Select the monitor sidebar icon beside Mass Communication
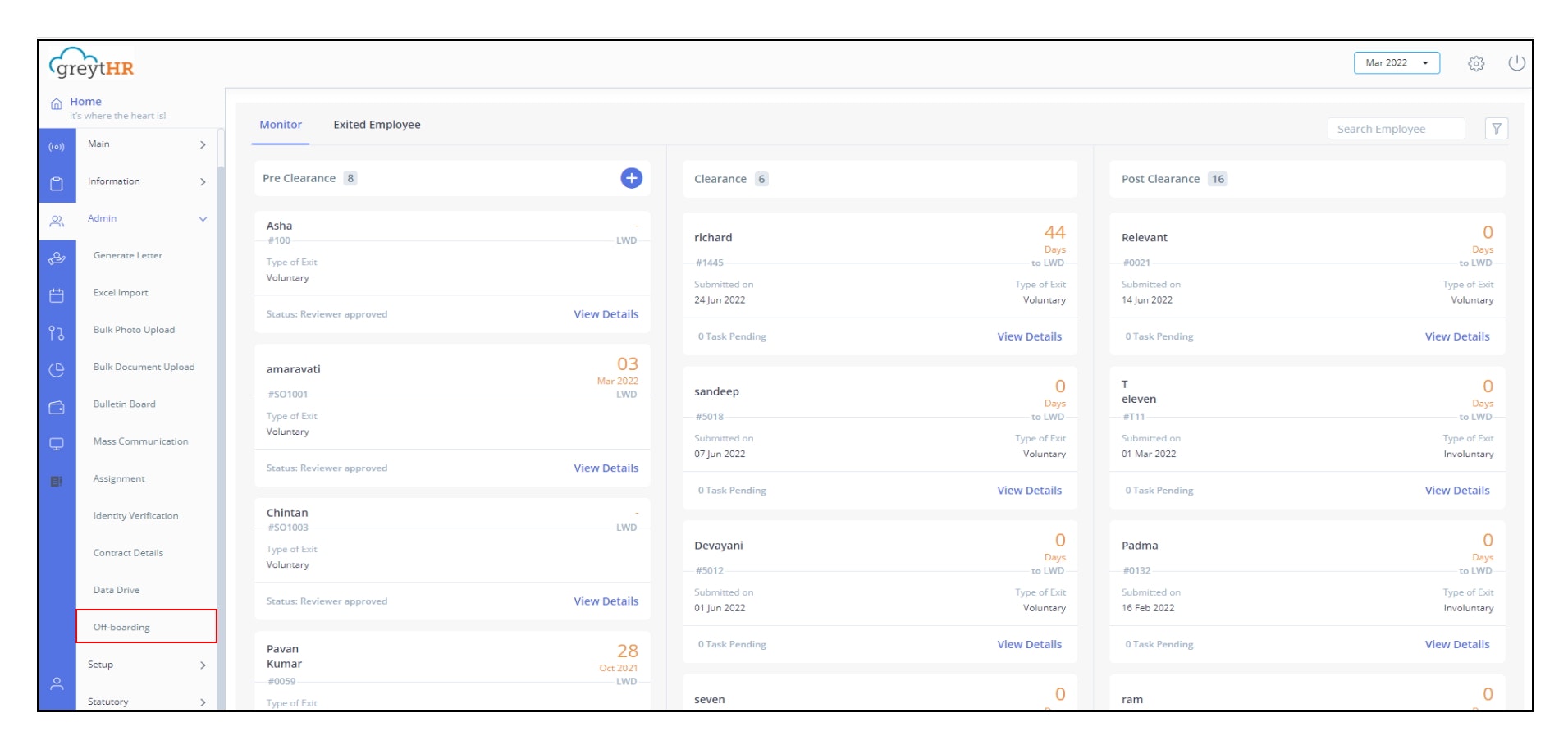Screen dimensions: 1568x745 (x=57, y=444)
